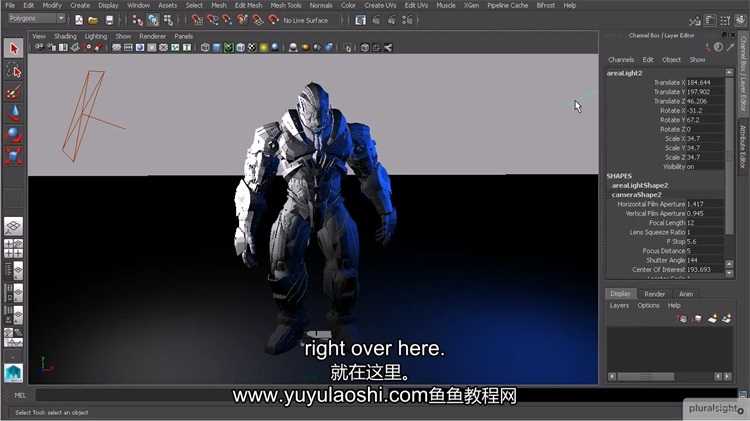
Task: Save the scene with disk icon
Action: (110, 20)
